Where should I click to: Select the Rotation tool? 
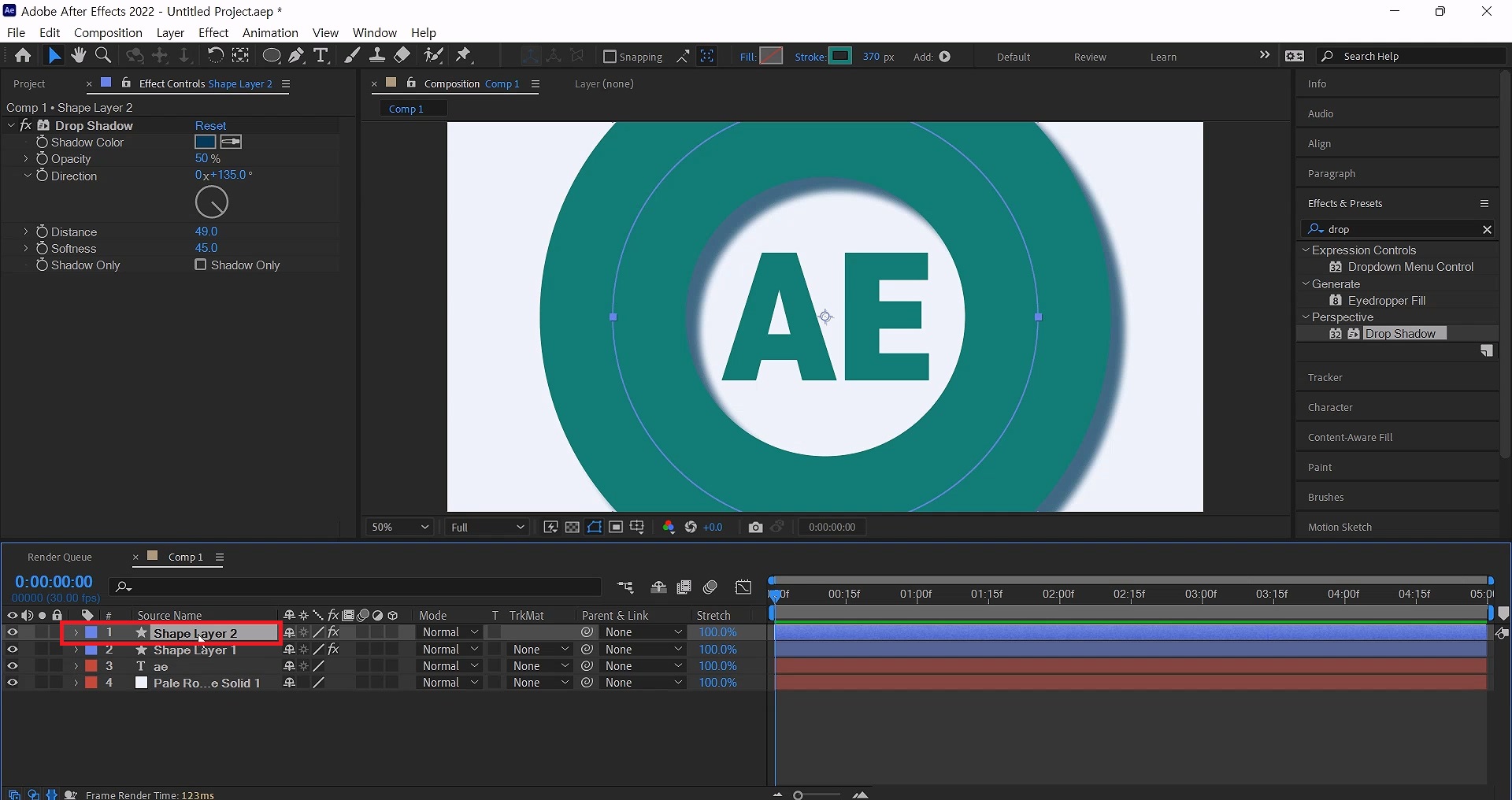pyautogui.click(x=215, y=55)
